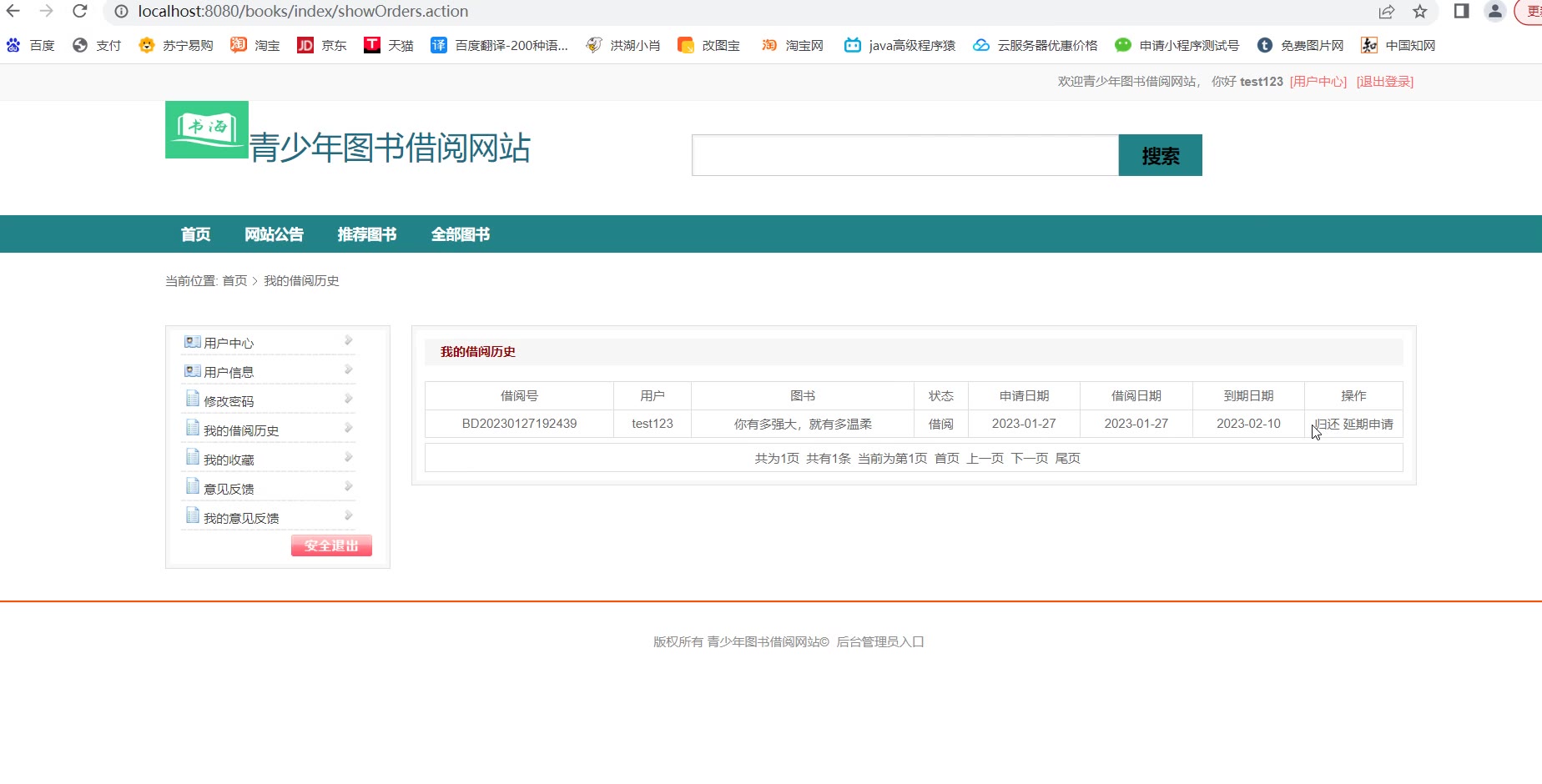Viewport: 1542px width, 784px height.
Task: Open the 中国知网 bookmark
Action: point(1398,45)
